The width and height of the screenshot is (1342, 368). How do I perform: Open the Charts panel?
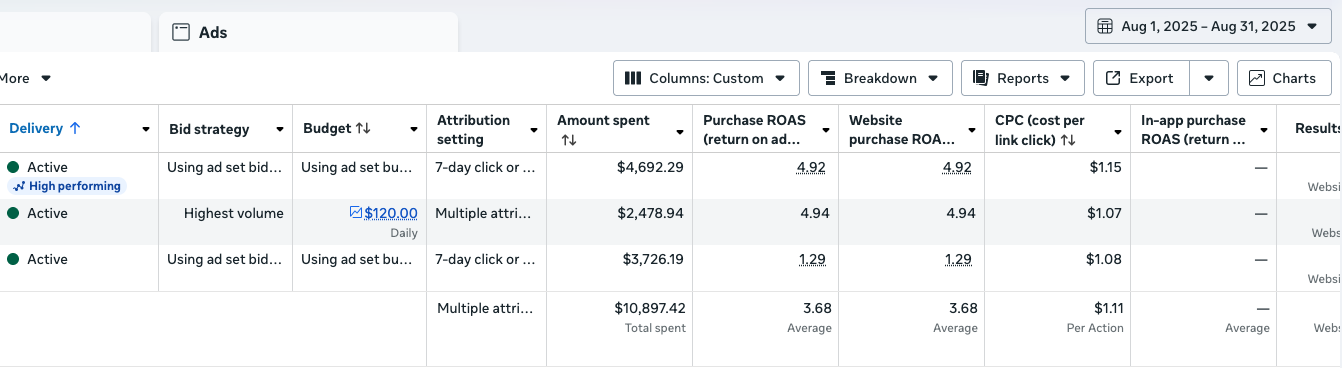(x=1283, y=78)
